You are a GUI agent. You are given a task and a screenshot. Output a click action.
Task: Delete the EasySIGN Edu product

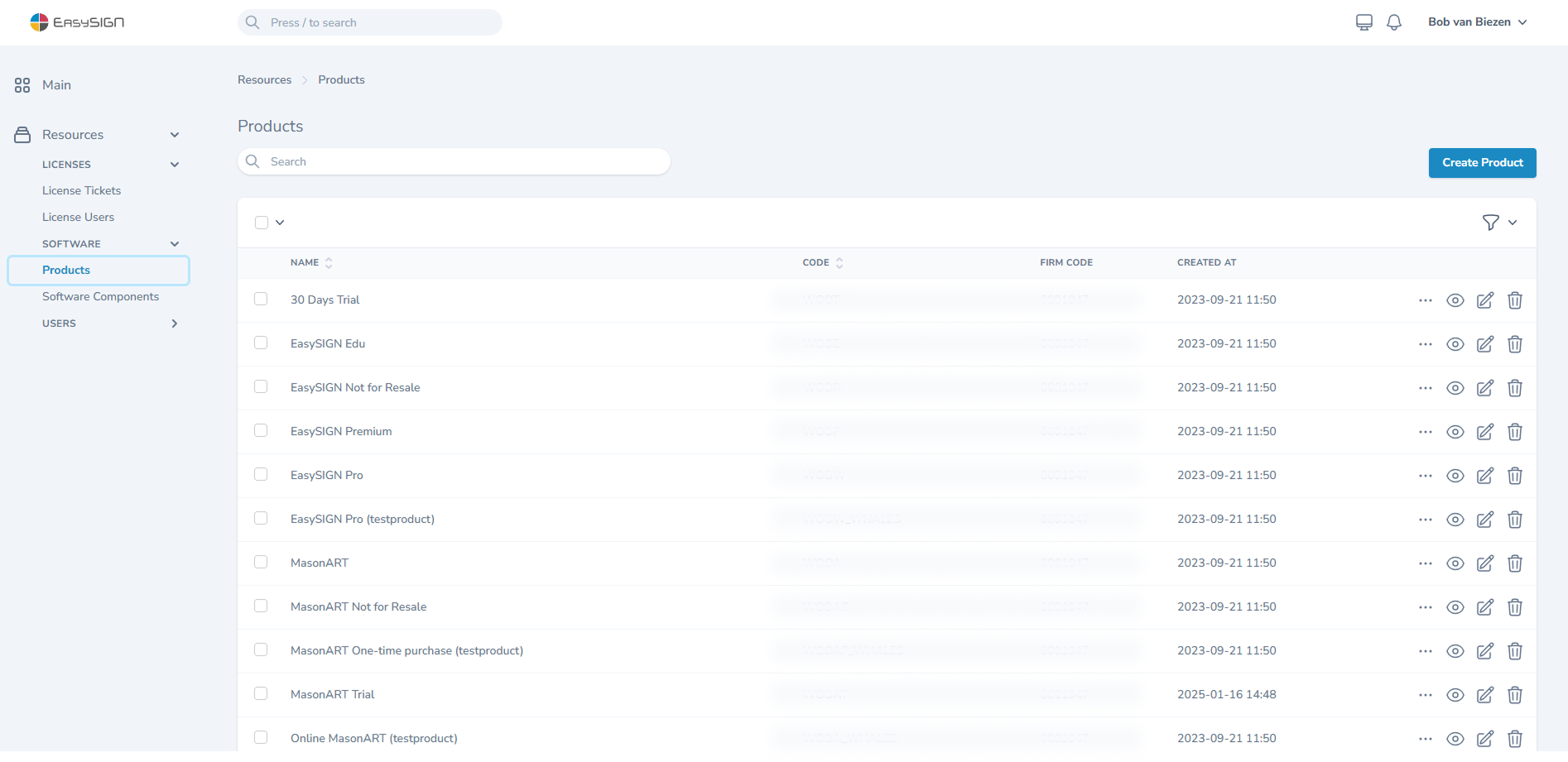point(1515,344)
